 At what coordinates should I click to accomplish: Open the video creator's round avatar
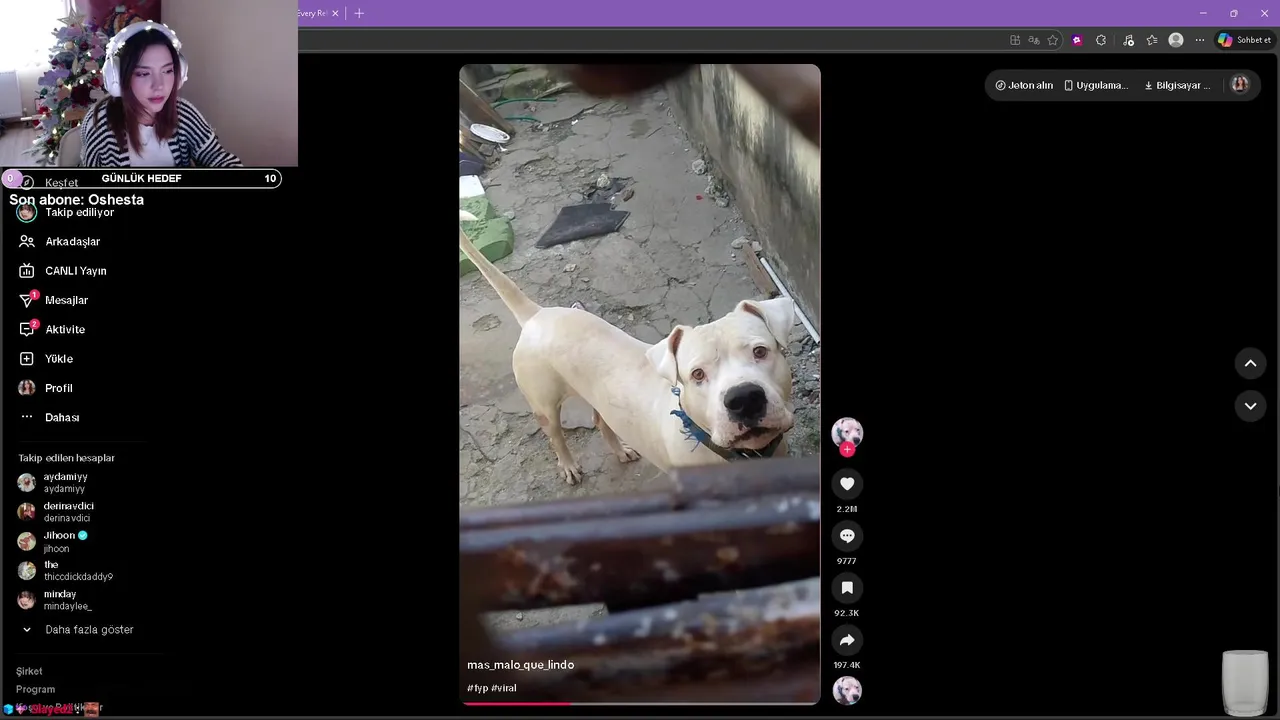847,432
